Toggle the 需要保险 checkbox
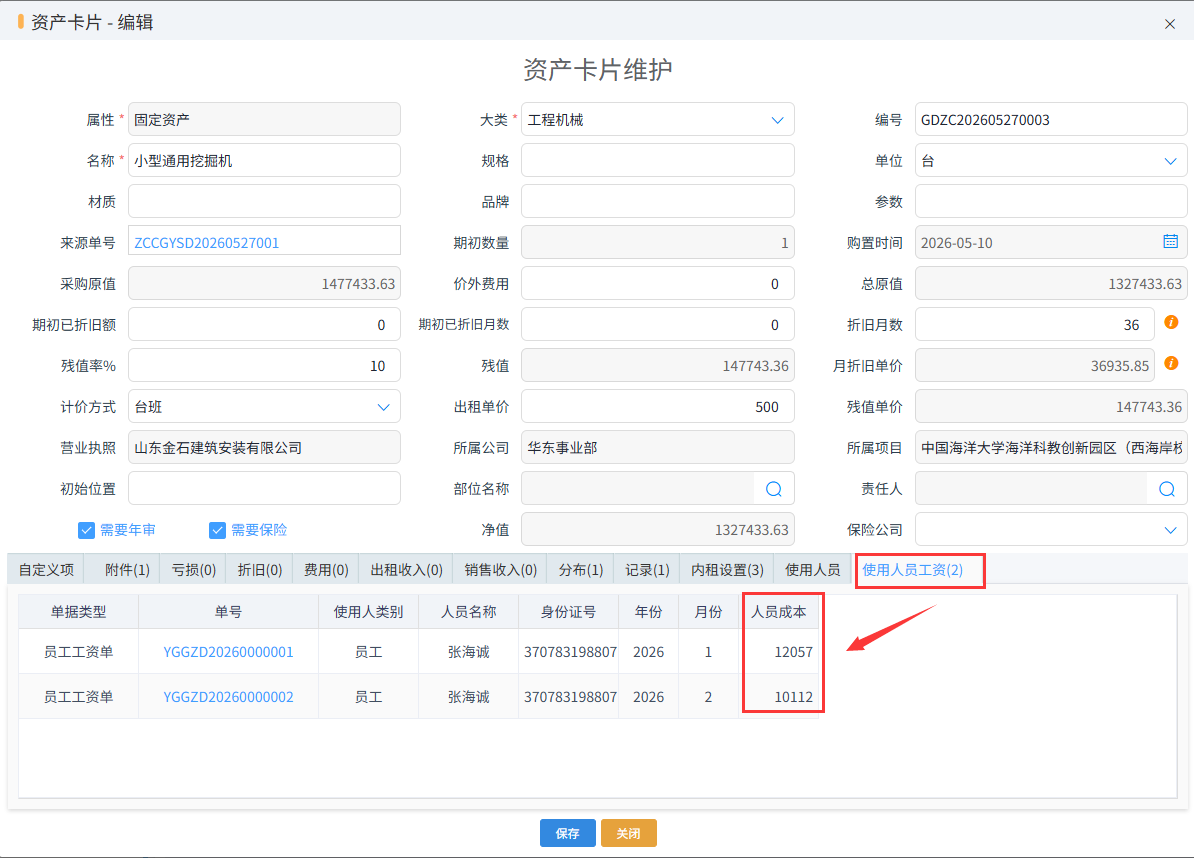1194x858 pixels. (x=217, y=530)
